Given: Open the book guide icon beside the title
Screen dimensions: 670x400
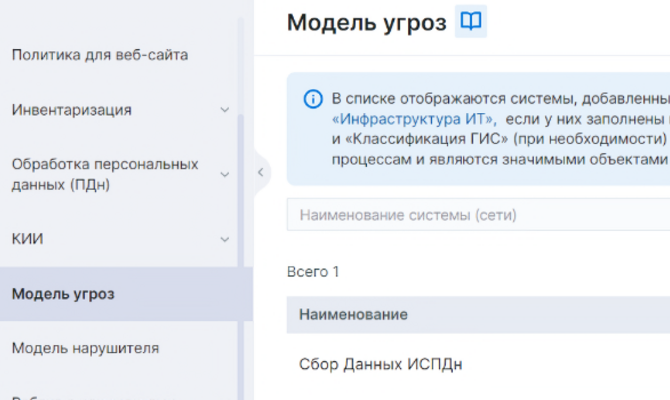Looking at the screenshot, I should (x=470, y=22).
